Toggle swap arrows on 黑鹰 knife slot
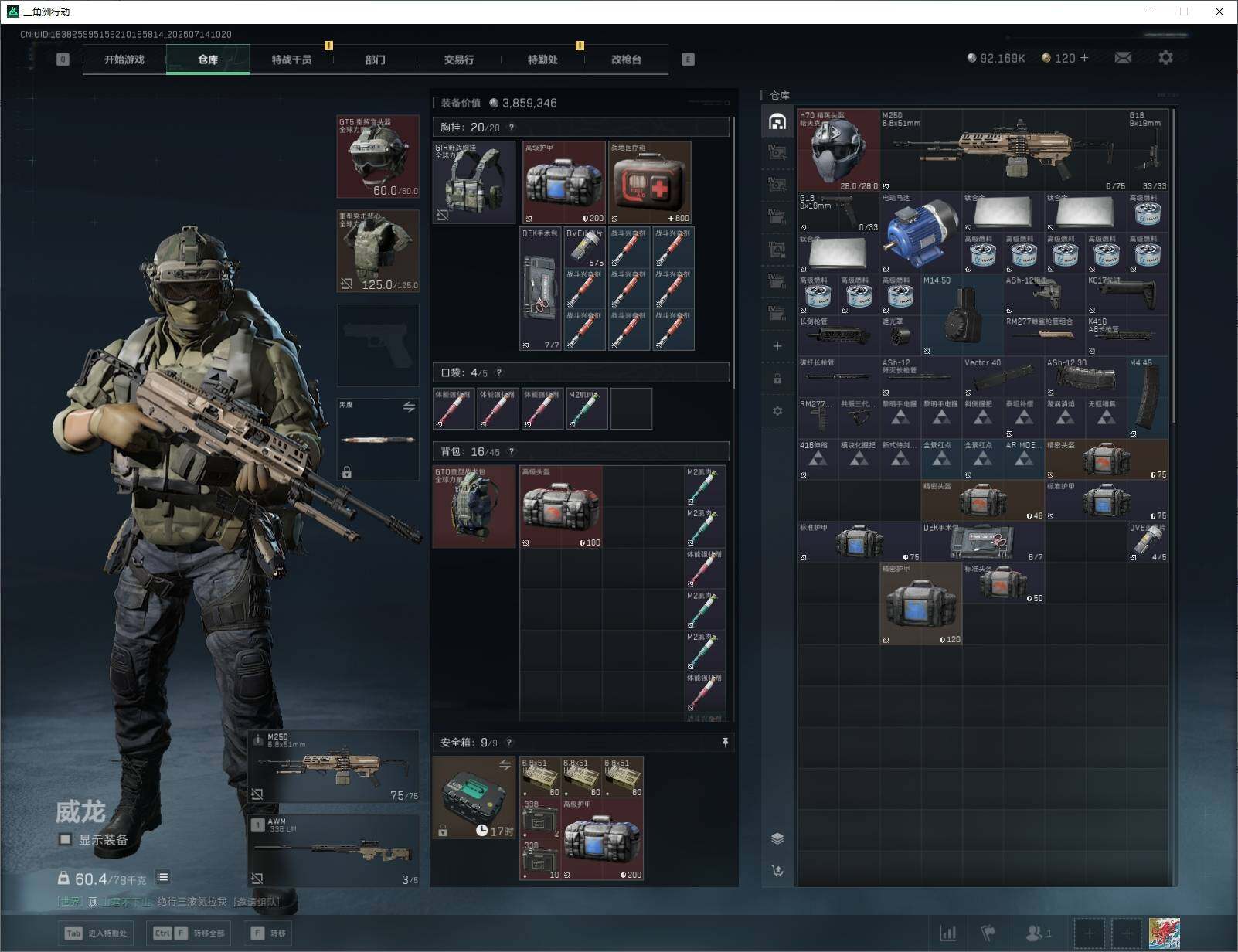 tap(409, 406)
